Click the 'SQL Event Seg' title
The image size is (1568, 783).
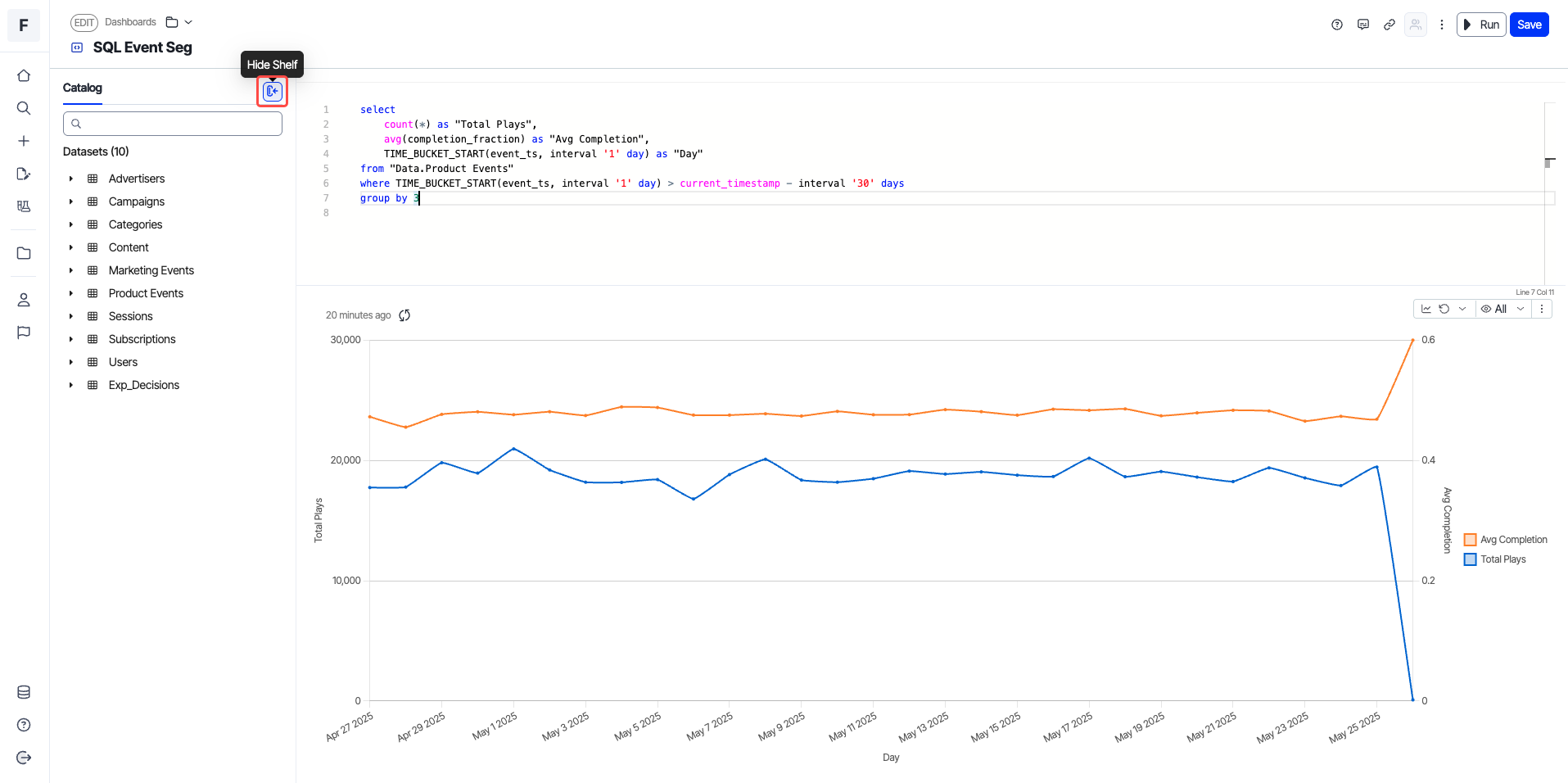[142, 48]
